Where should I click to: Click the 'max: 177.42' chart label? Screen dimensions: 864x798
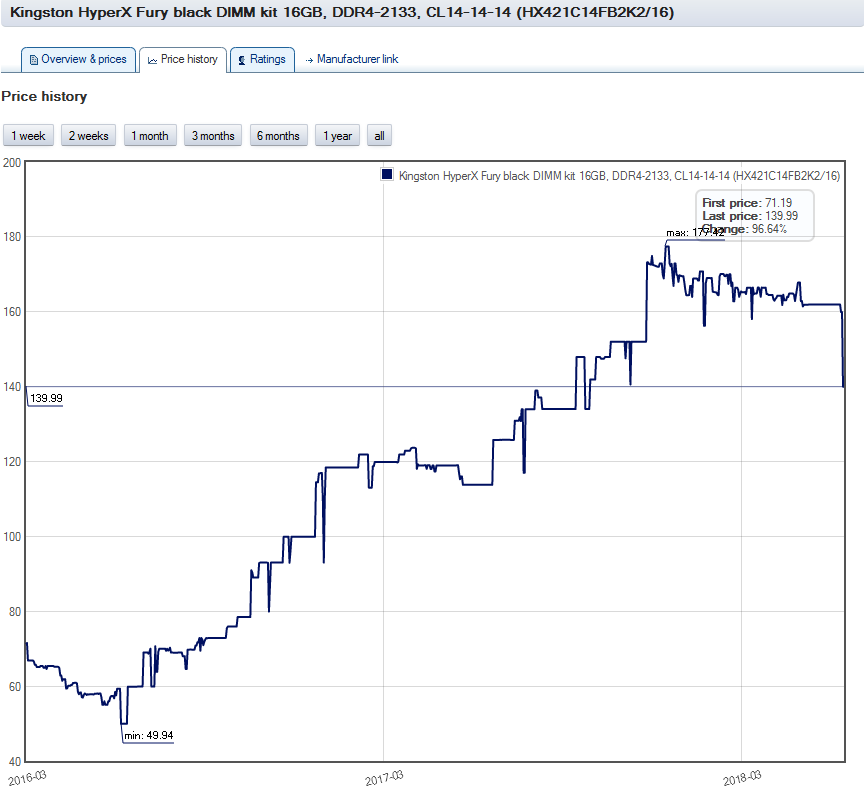pos(695,233)
